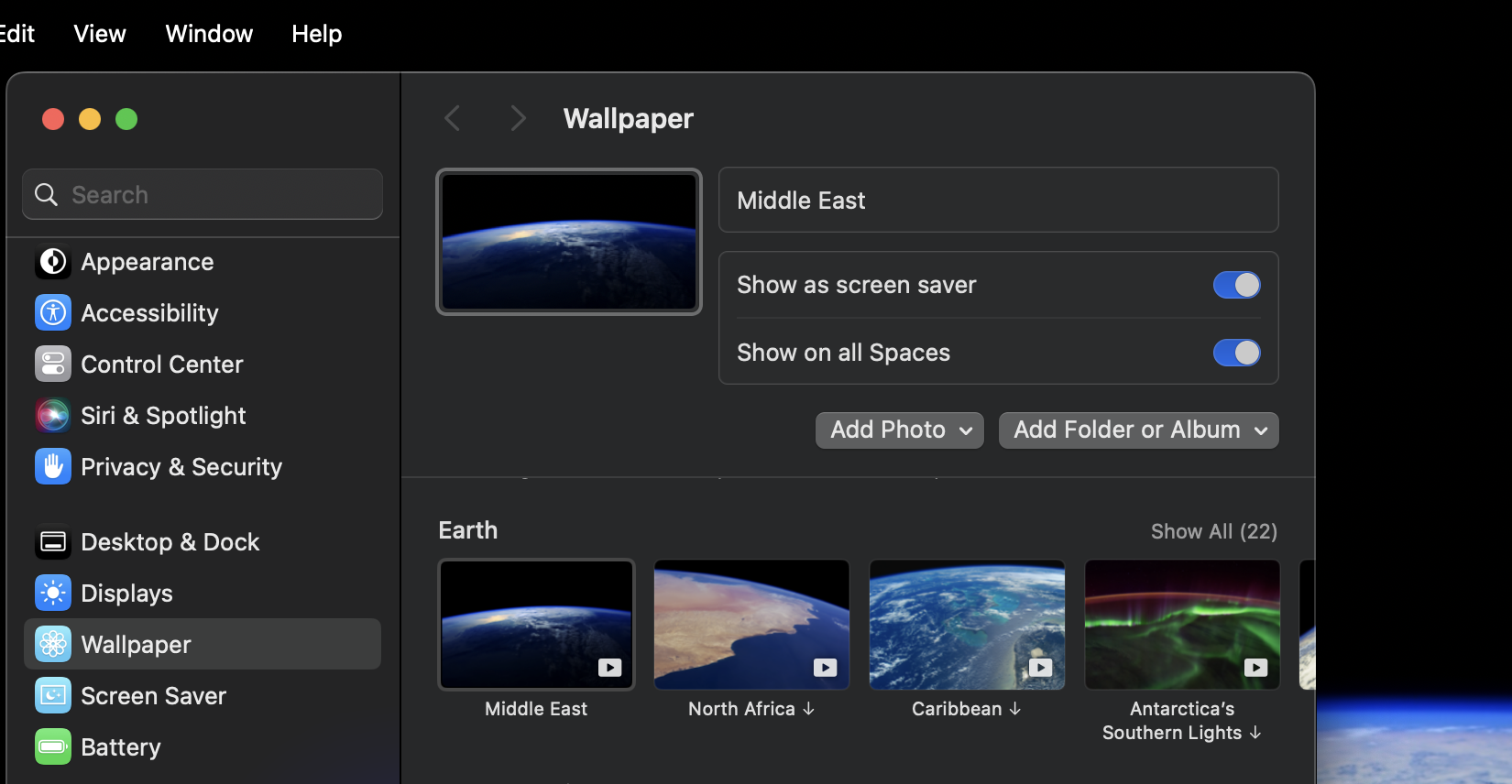Click the Siri & Spotlight label
Screen dimensions: 1512x784
(x=164, y=416)
